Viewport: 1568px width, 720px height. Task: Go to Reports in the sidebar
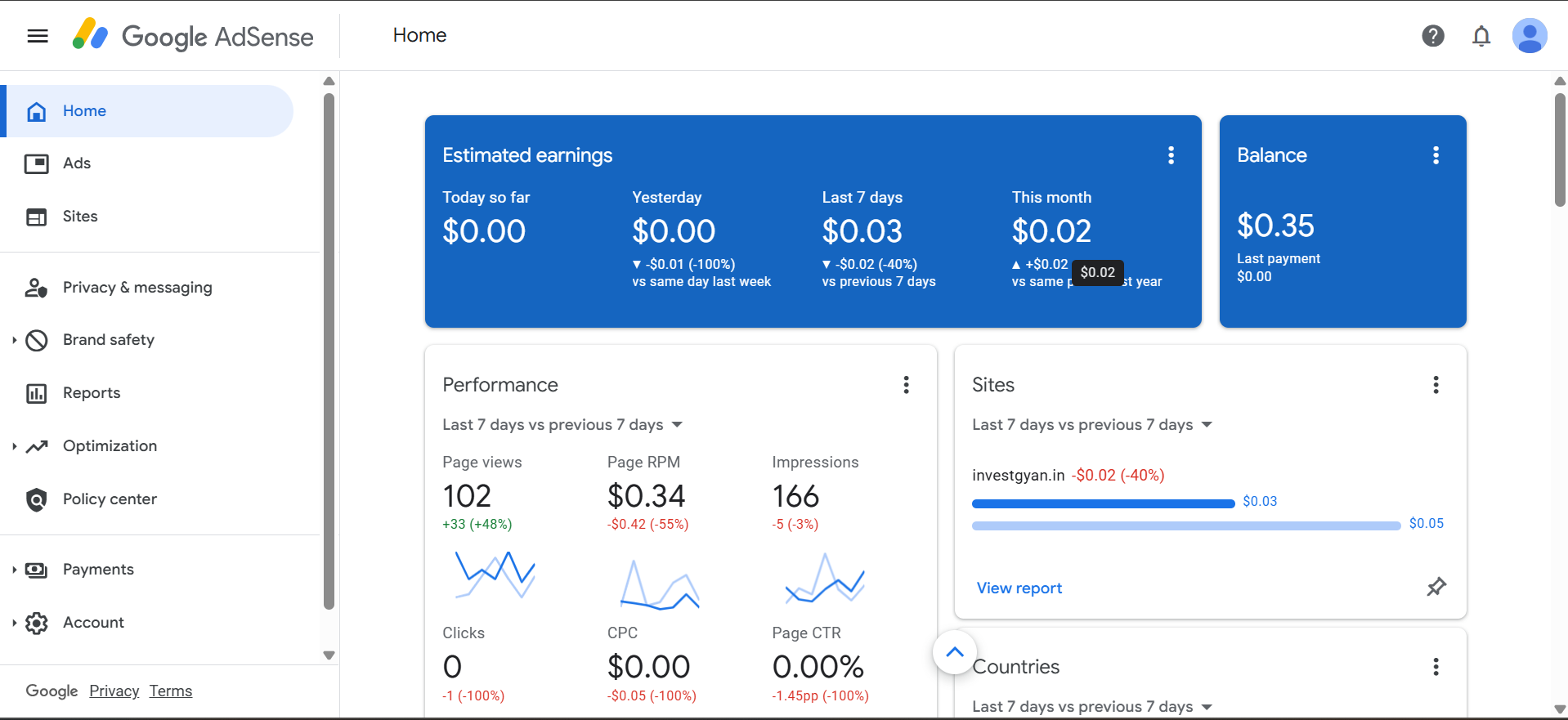[91, 393]
